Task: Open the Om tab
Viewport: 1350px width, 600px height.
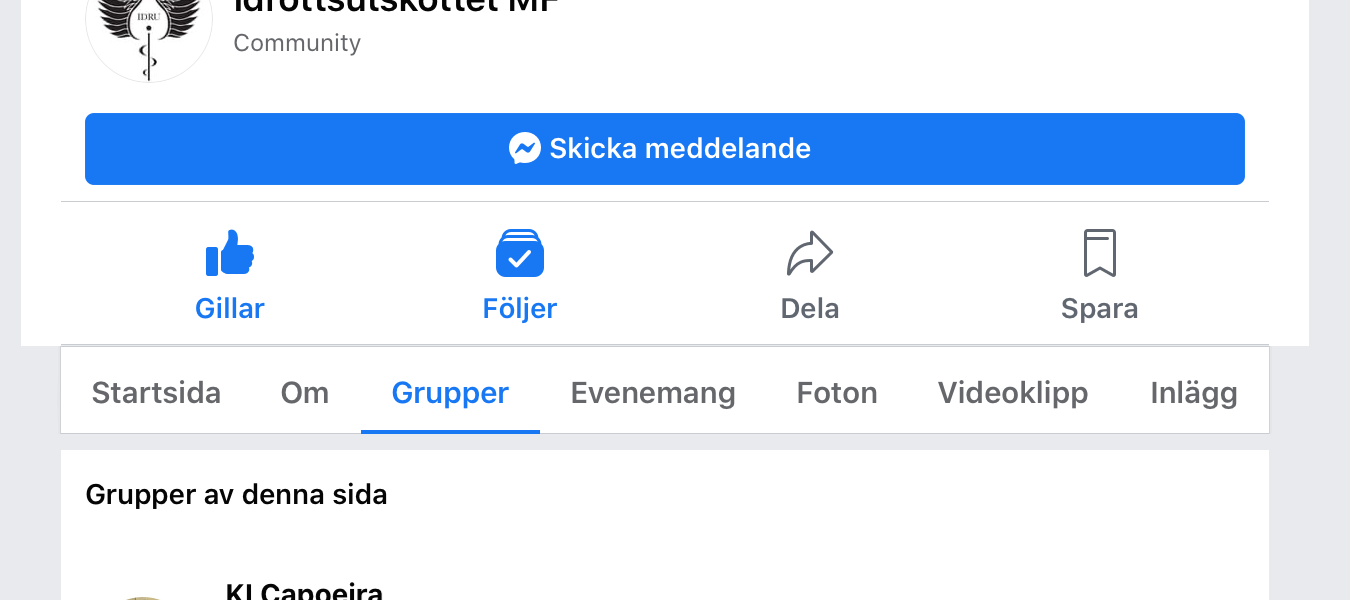Action: (305, 393)
